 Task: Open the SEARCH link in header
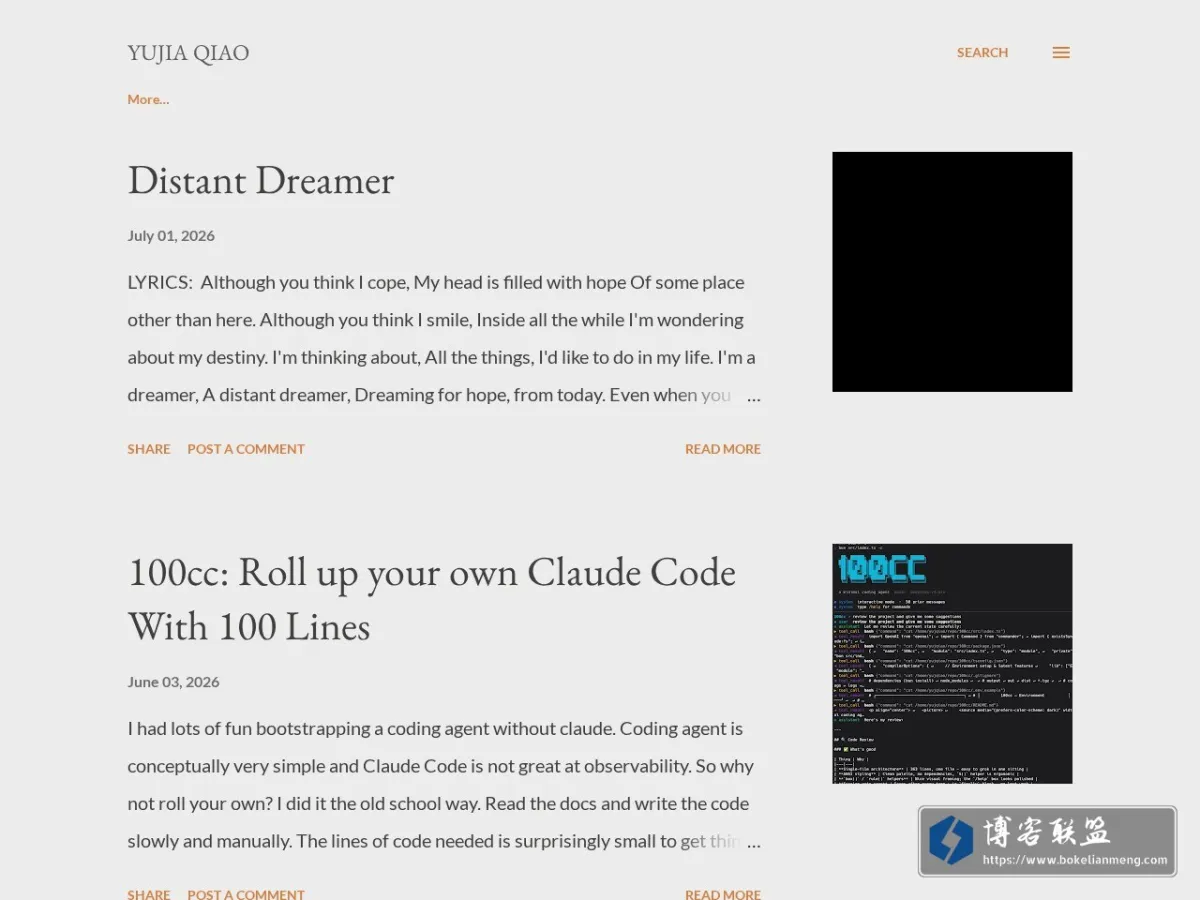coord(982,53)
